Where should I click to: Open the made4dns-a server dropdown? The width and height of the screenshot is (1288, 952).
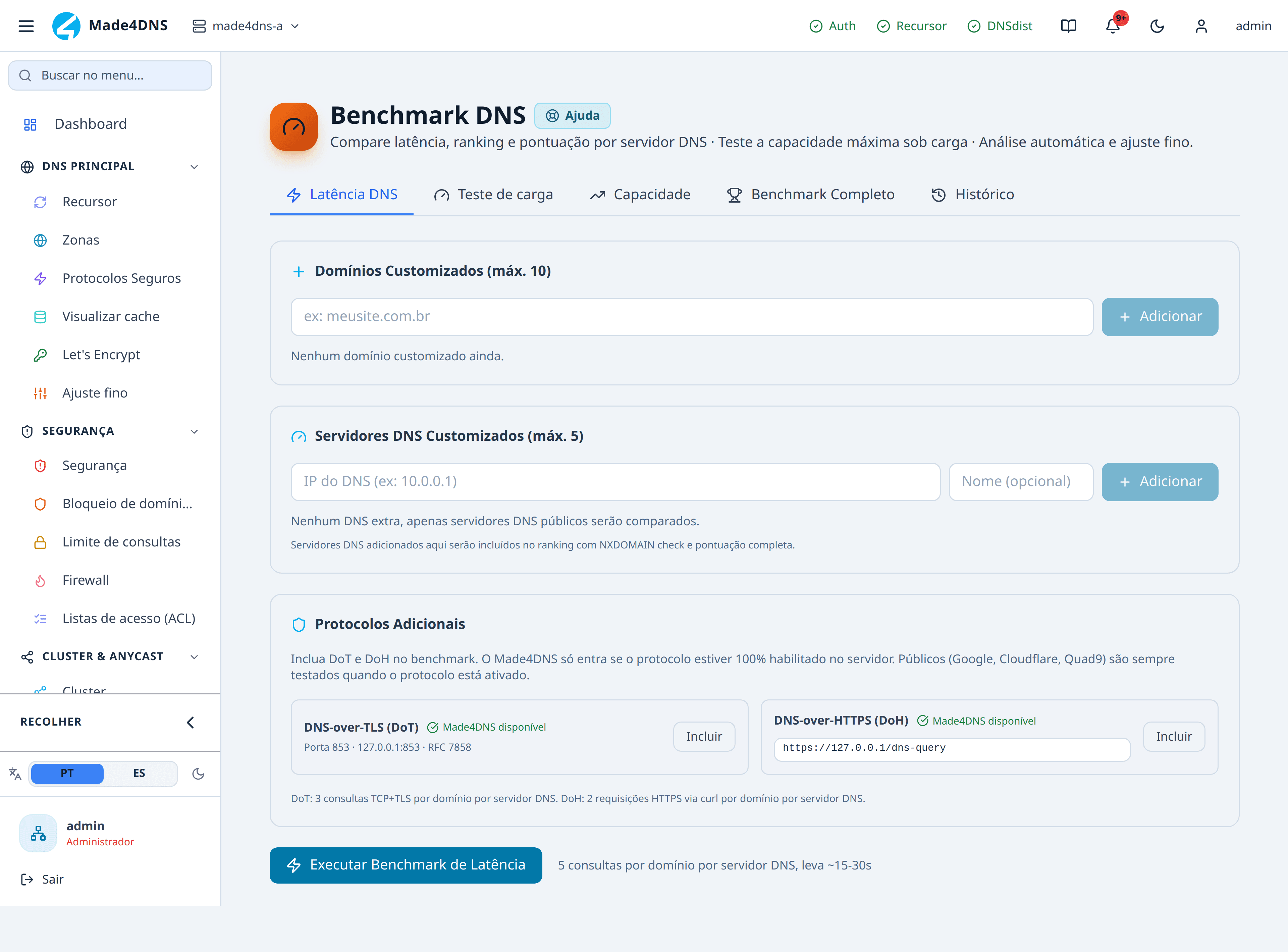click(246, 26)
